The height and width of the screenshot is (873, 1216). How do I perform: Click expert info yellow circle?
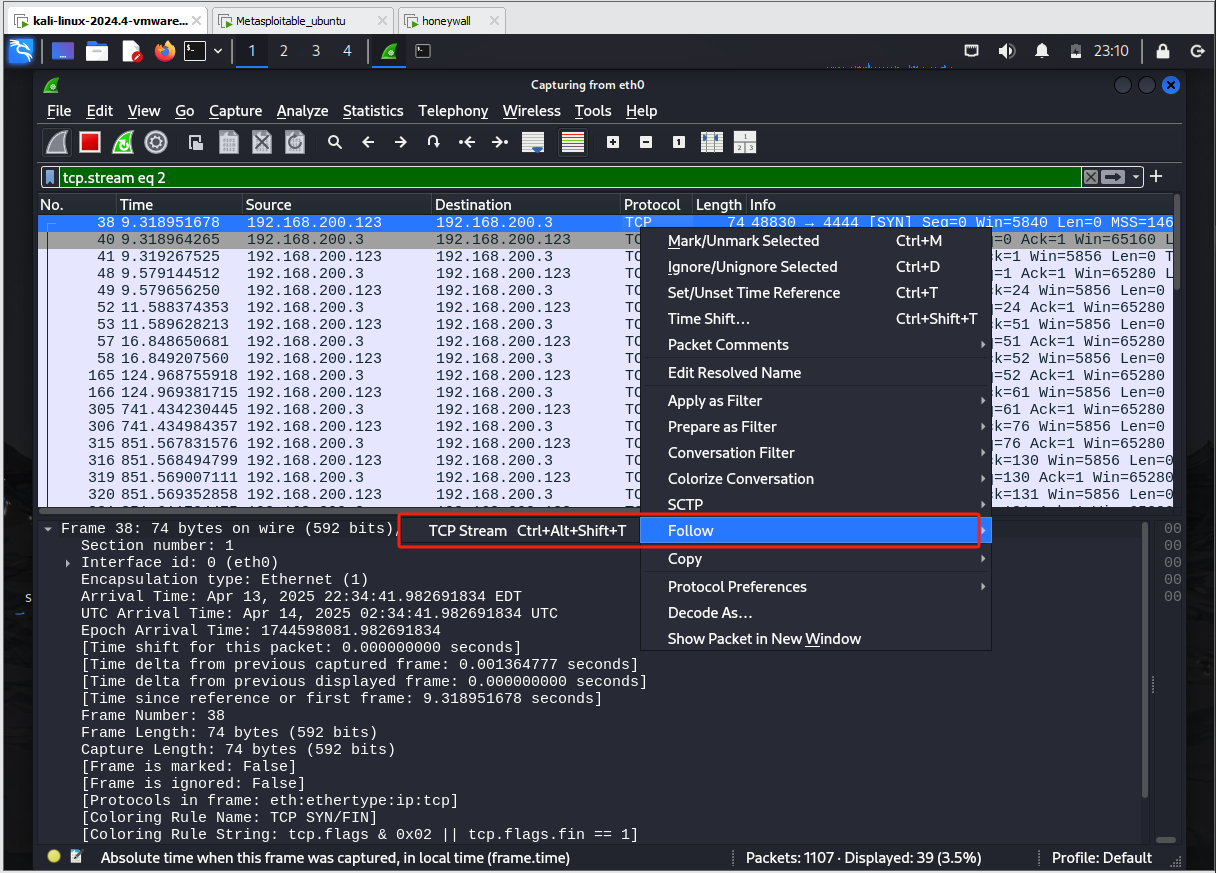(x=54, y=857)
